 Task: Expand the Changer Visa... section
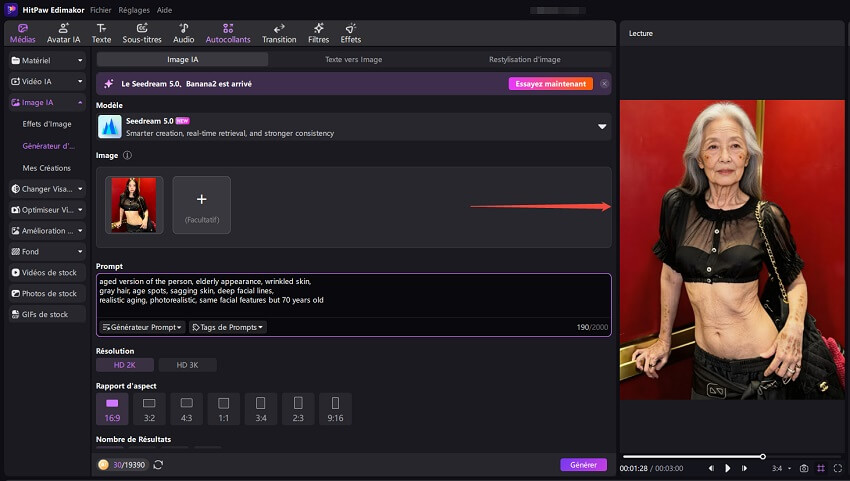coord(47,189)
